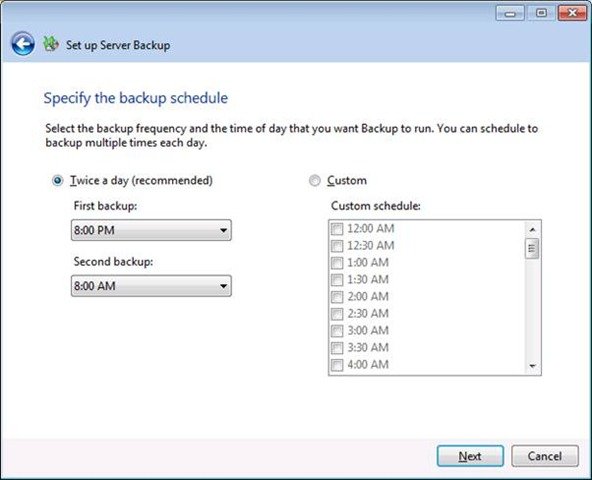Expand the Second backup time dropdown
The width and height of the screenshot is (592, 480).
coord(223,286)
